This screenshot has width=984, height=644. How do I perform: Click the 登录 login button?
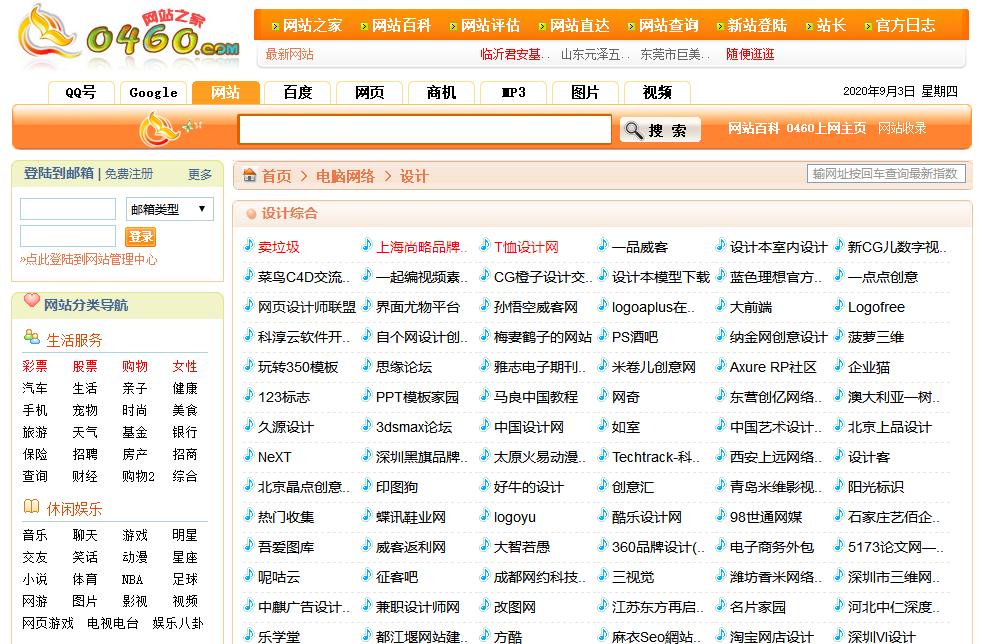tap(140, 239)
